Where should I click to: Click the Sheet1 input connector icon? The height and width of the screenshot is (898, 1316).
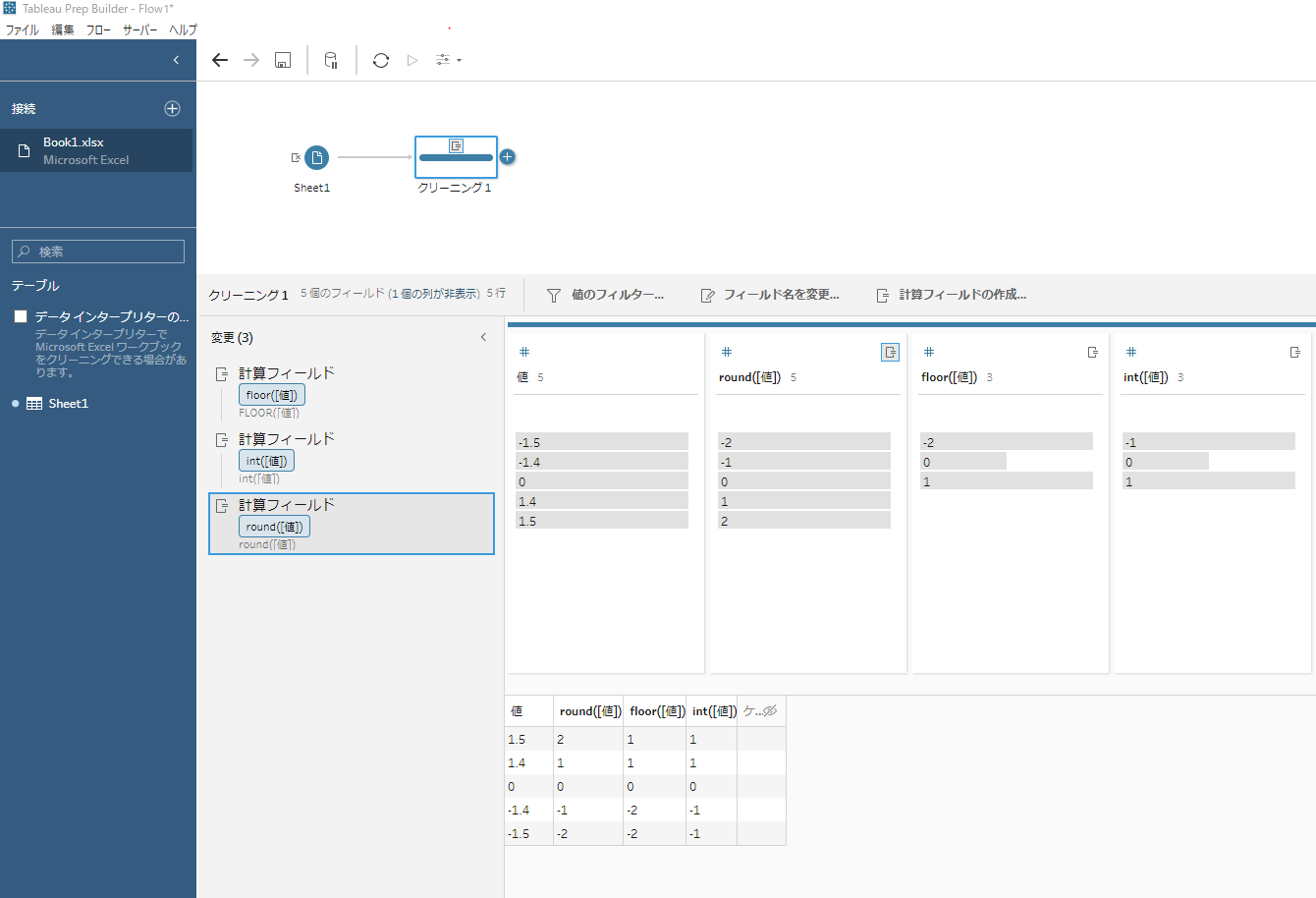(296, 157)
